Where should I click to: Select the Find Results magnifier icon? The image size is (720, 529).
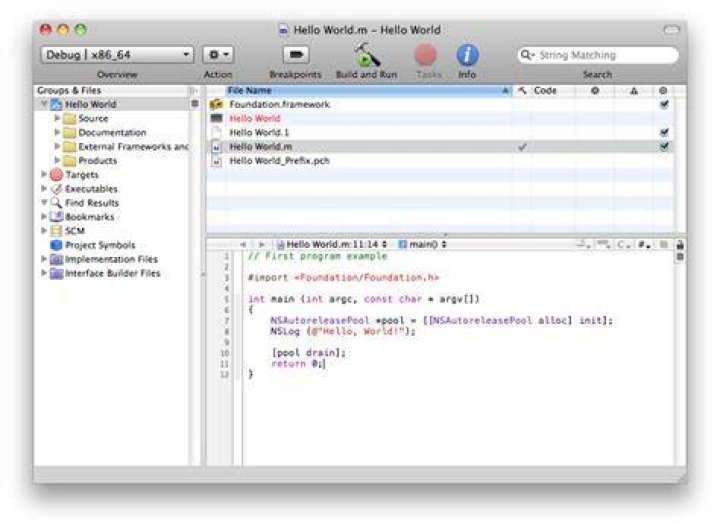tap(56, 203)
